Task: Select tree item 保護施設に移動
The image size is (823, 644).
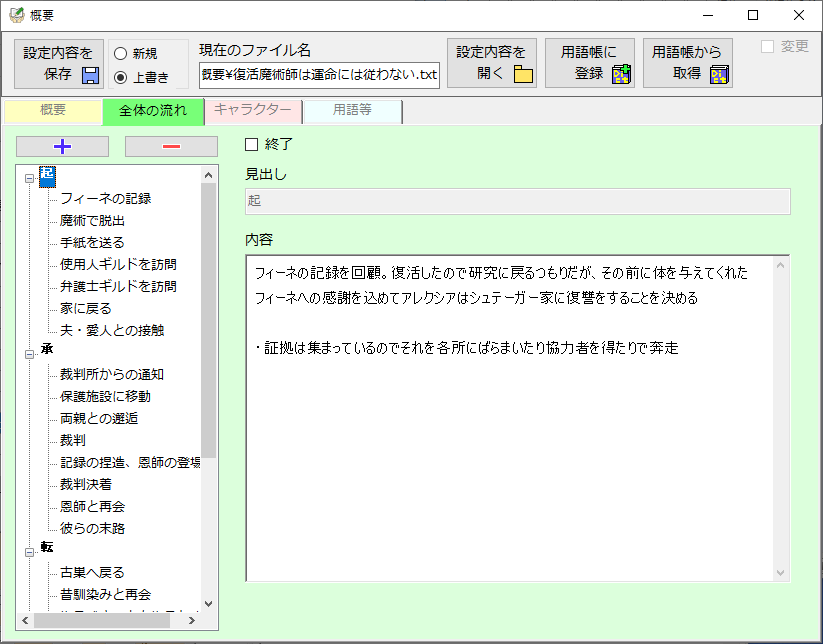Action: pos(105,397)
